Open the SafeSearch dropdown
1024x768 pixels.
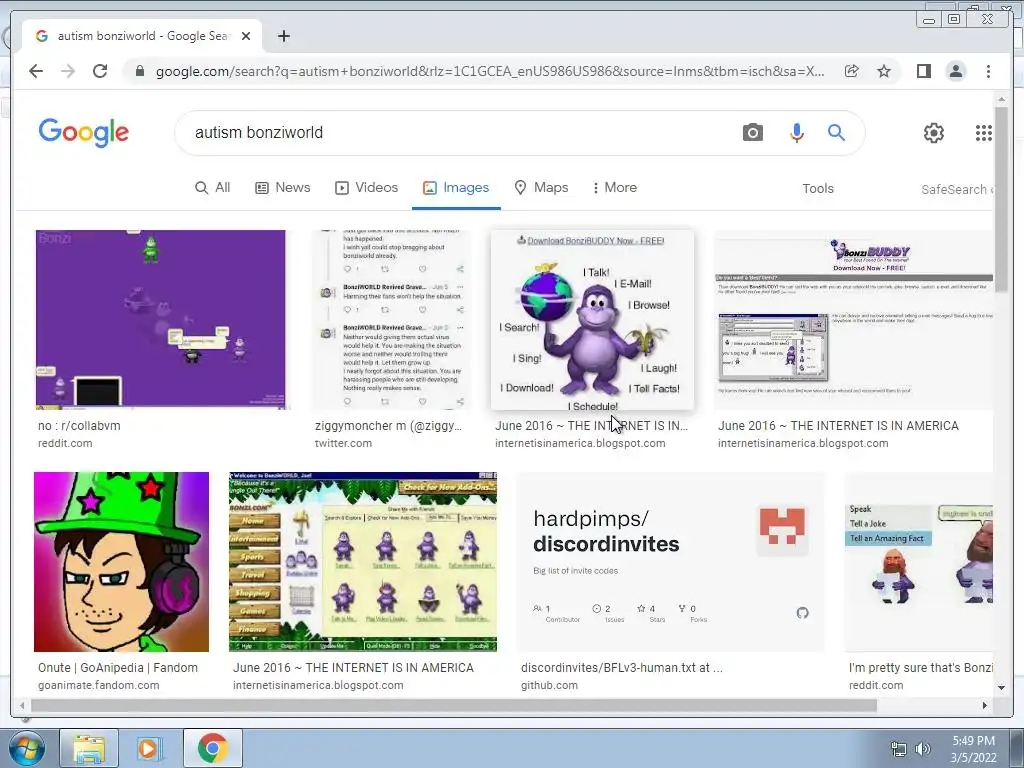[x=957, y=189]
